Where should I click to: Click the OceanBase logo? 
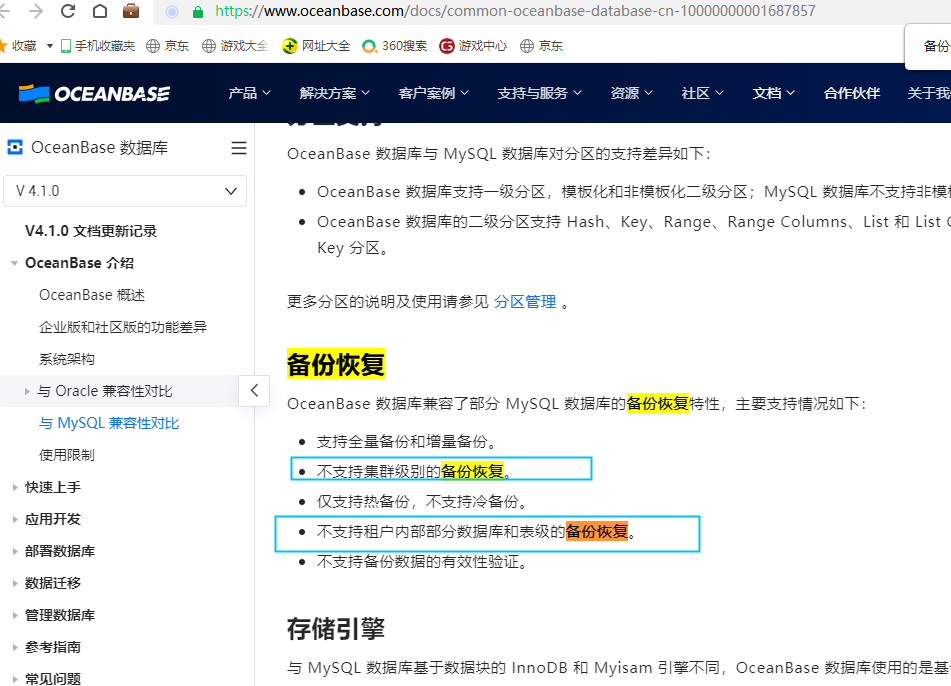[94, 93]
